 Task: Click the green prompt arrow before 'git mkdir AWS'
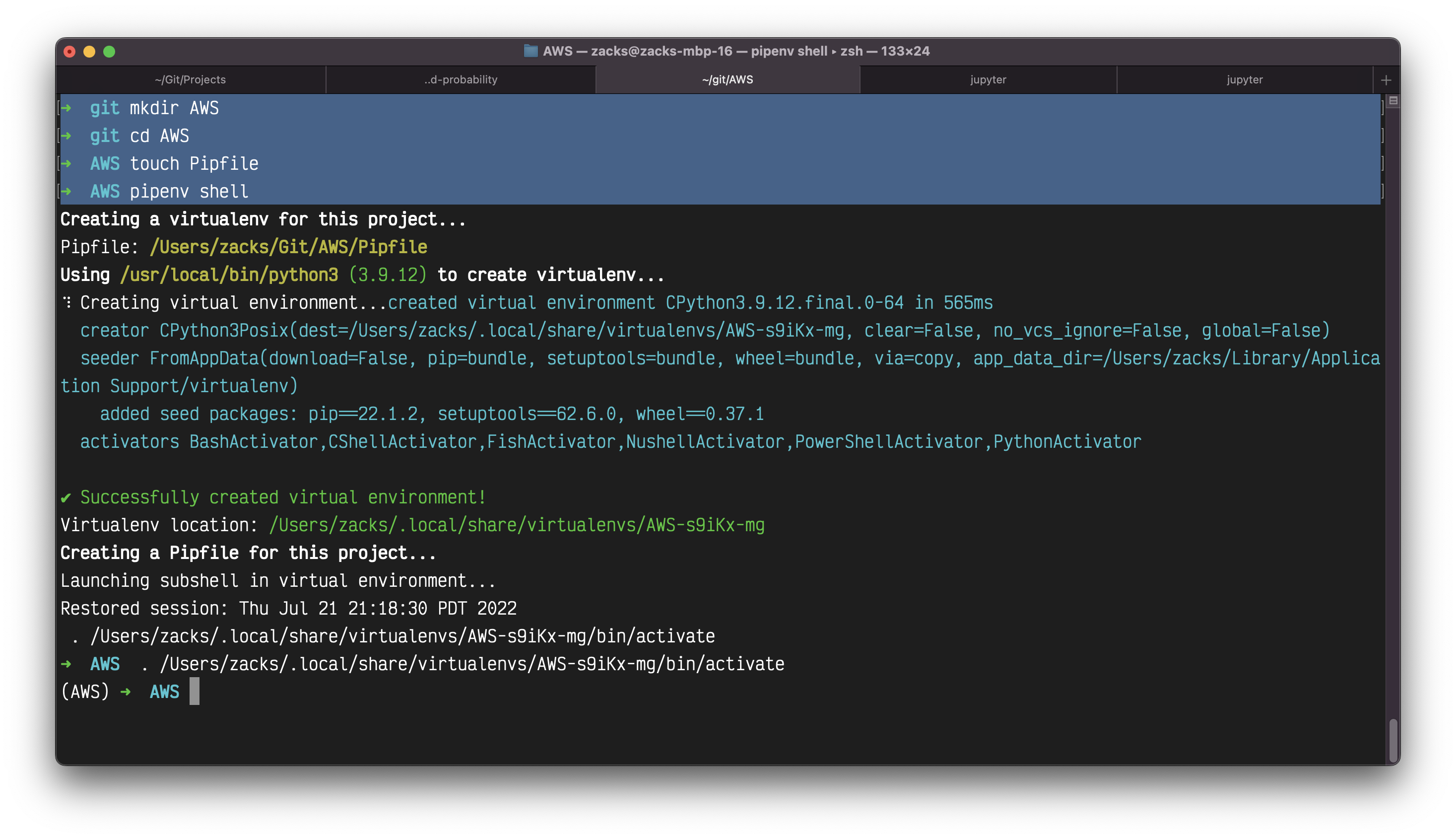(x=66, y=108)
